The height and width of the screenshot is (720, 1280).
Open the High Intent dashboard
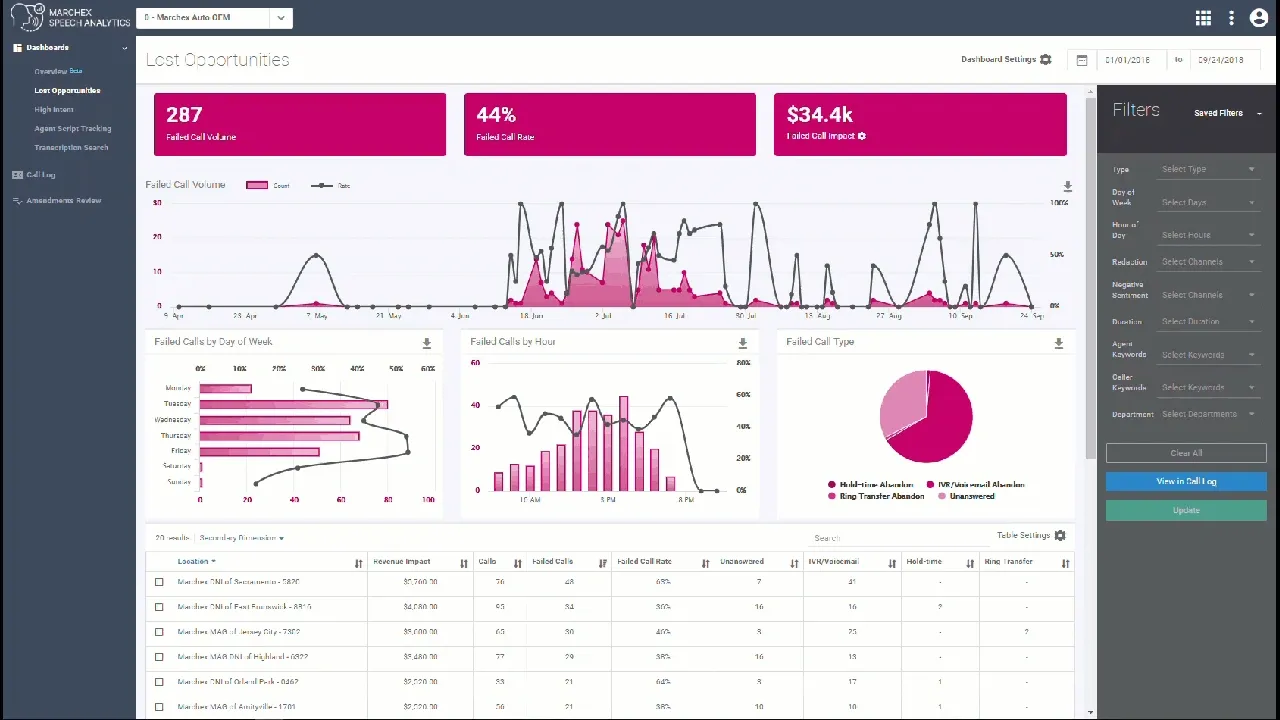tap(54, 110)
